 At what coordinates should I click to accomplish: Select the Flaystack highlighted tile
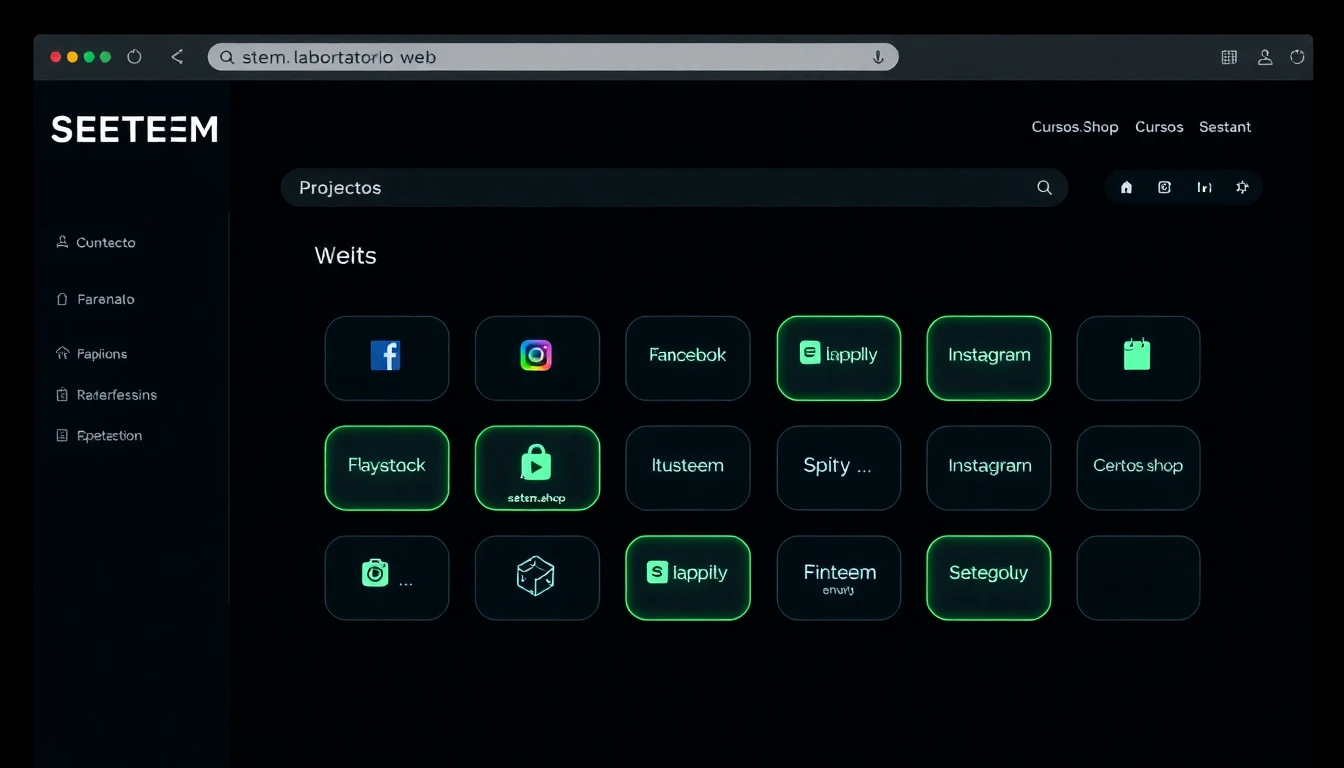pos(387,468)
